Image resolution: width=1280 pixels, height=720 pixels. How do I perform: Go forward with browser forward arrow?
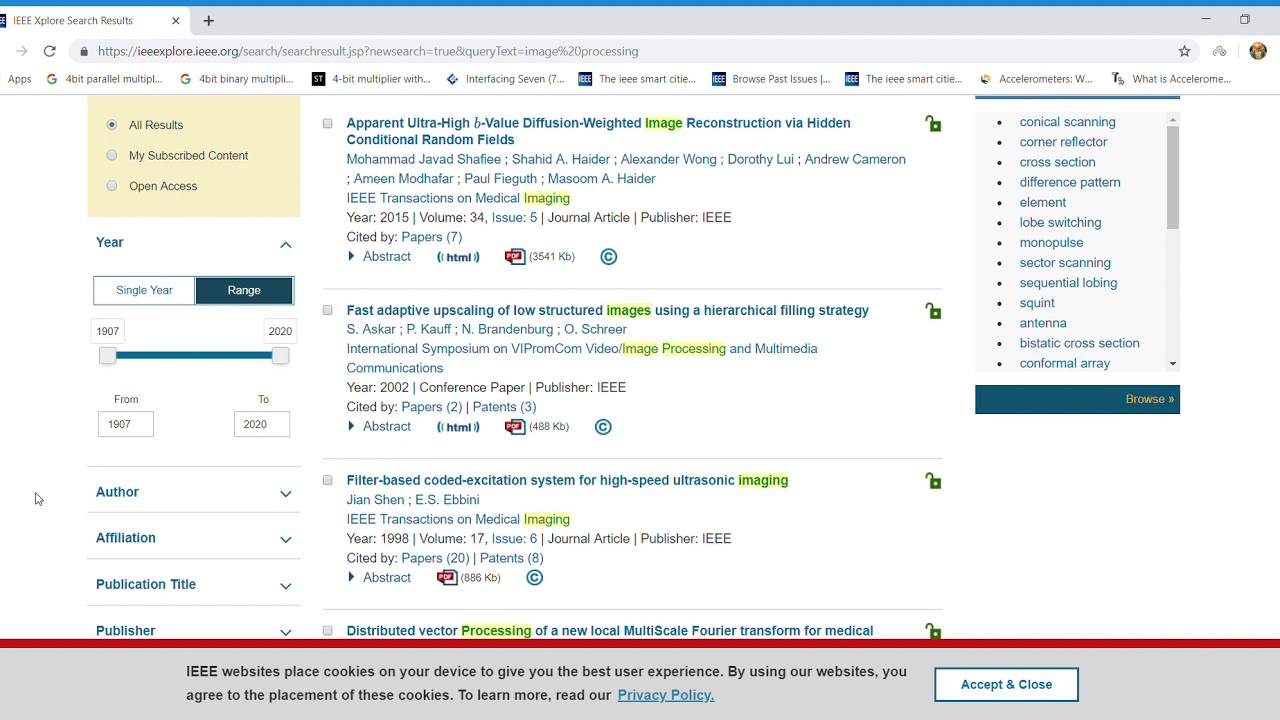coord(21,51)
